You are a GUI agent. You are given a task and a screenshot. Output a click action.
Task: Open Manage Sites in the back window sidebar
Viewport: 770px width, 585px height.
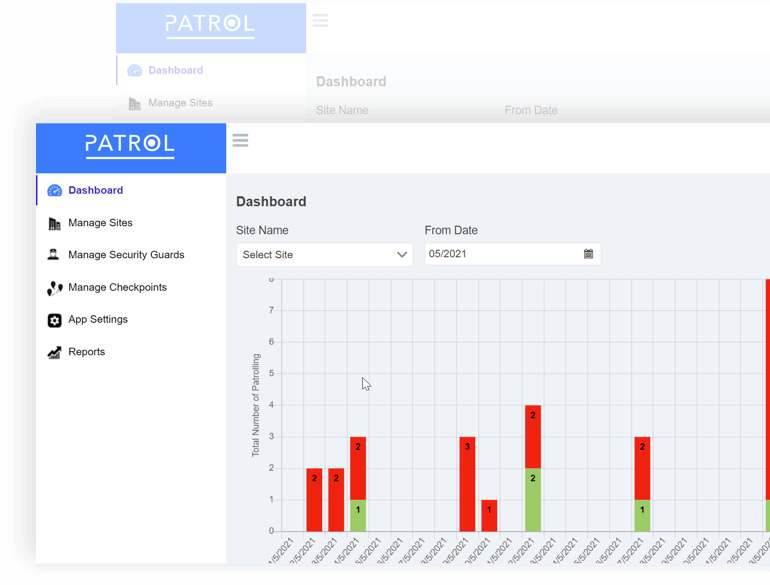pos(180,103)
